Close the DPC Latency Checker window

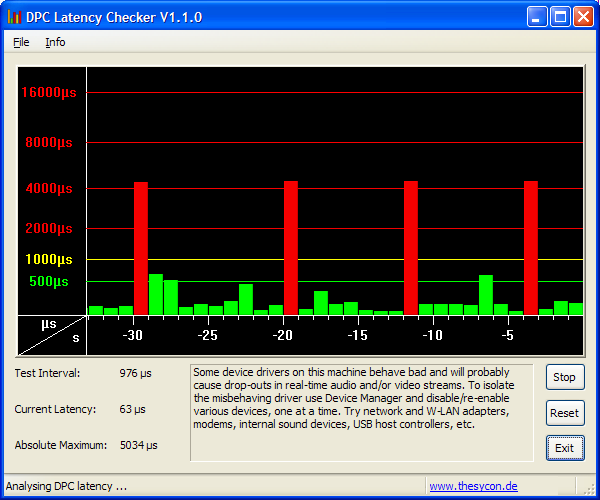[583, 17]
